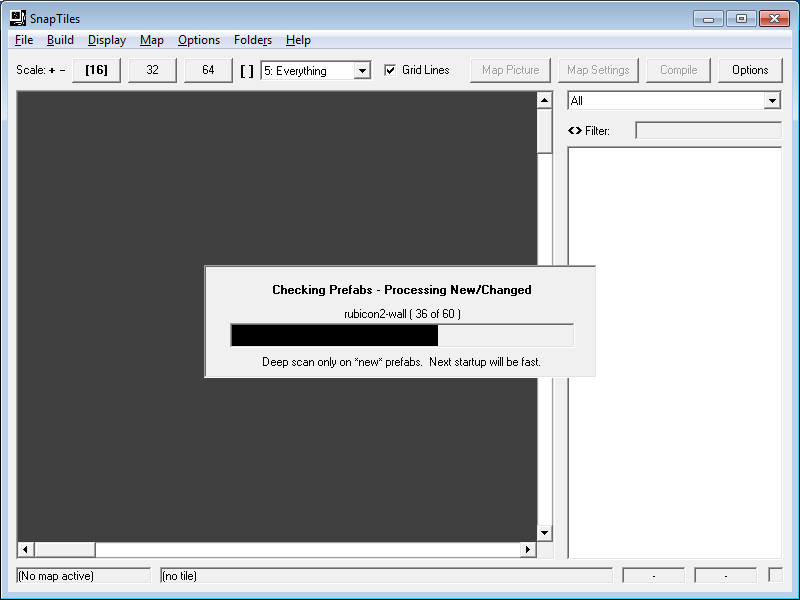Open the Build menu
Screen dimensions: 800x600
(x=60, y=40)
